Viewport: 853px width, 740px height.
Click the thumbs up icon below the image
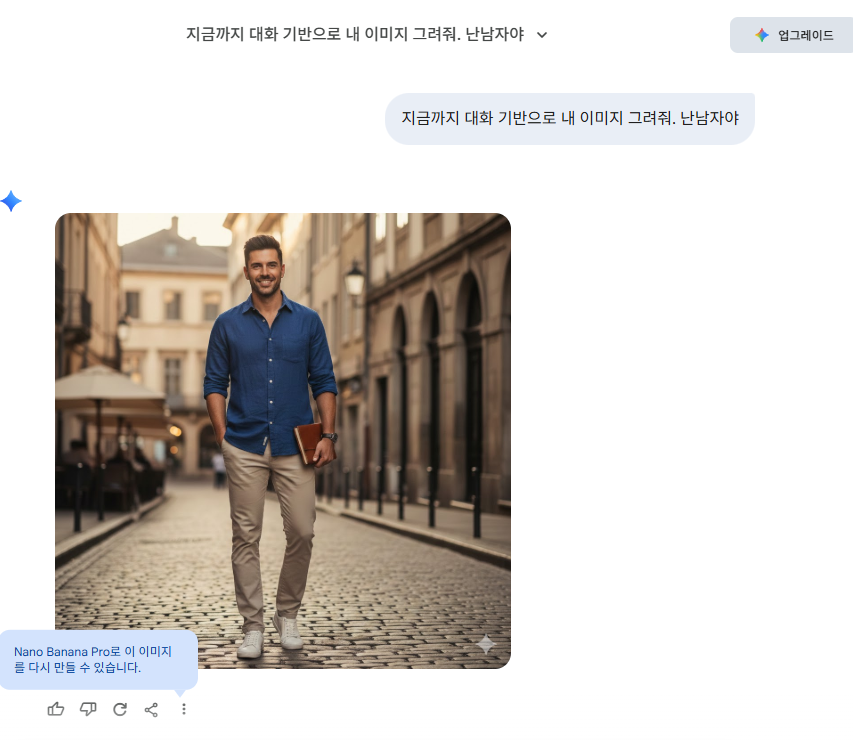click(56, 709)
